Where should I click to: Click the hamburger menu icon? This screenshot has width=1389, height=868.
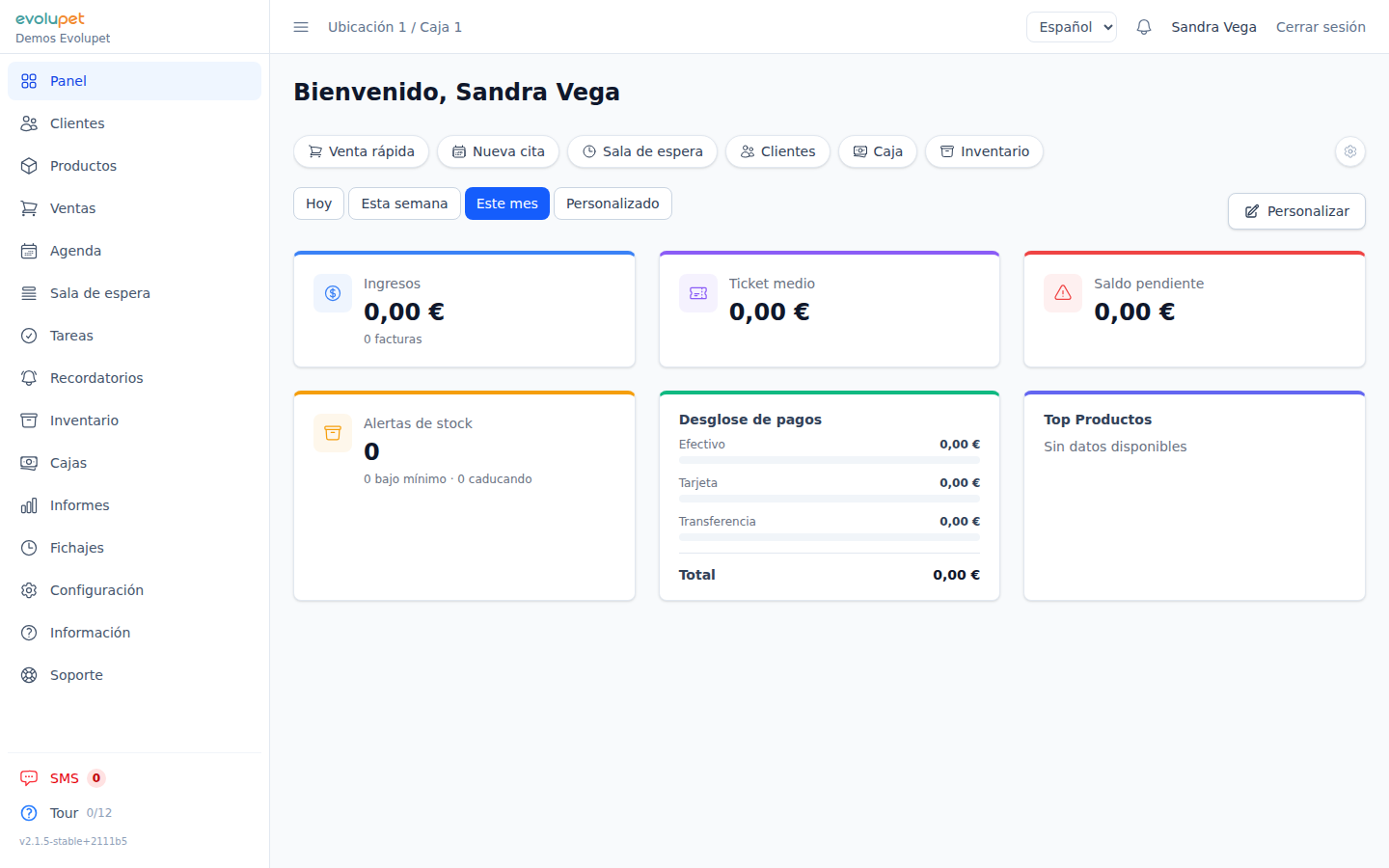(301, 27)
